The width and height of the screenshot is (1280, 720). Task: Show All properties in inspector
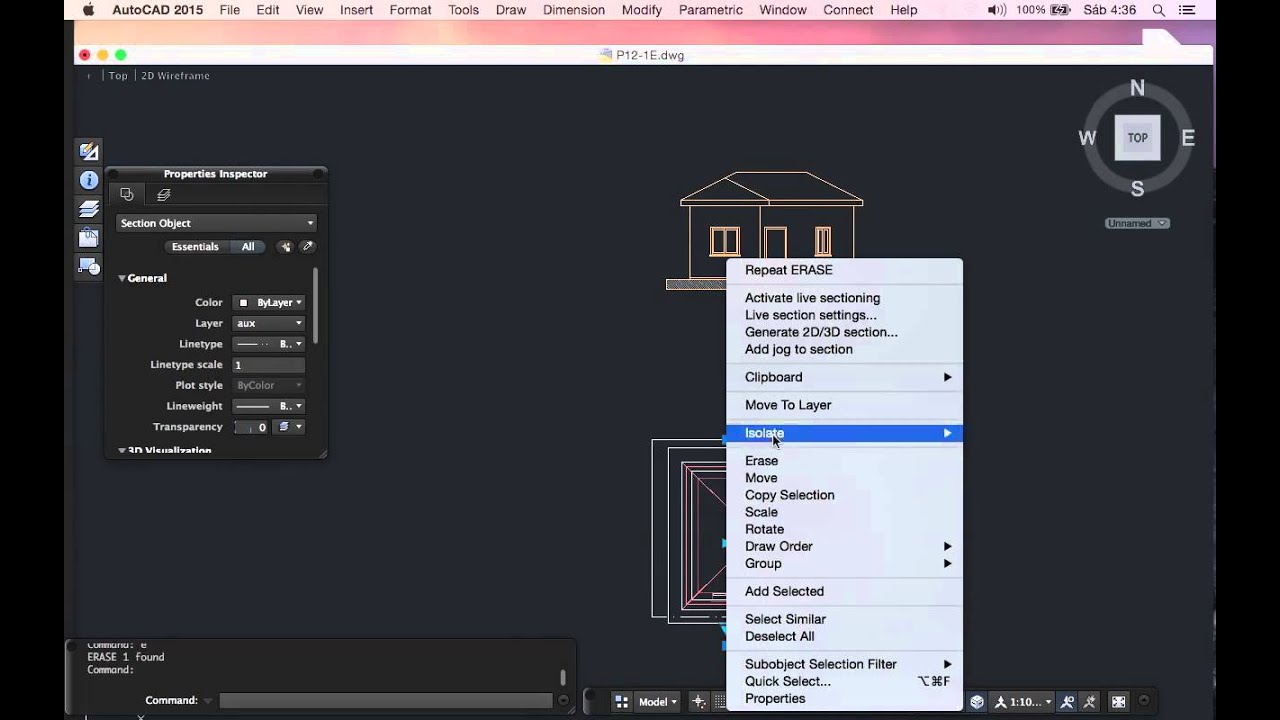point(248,247)
